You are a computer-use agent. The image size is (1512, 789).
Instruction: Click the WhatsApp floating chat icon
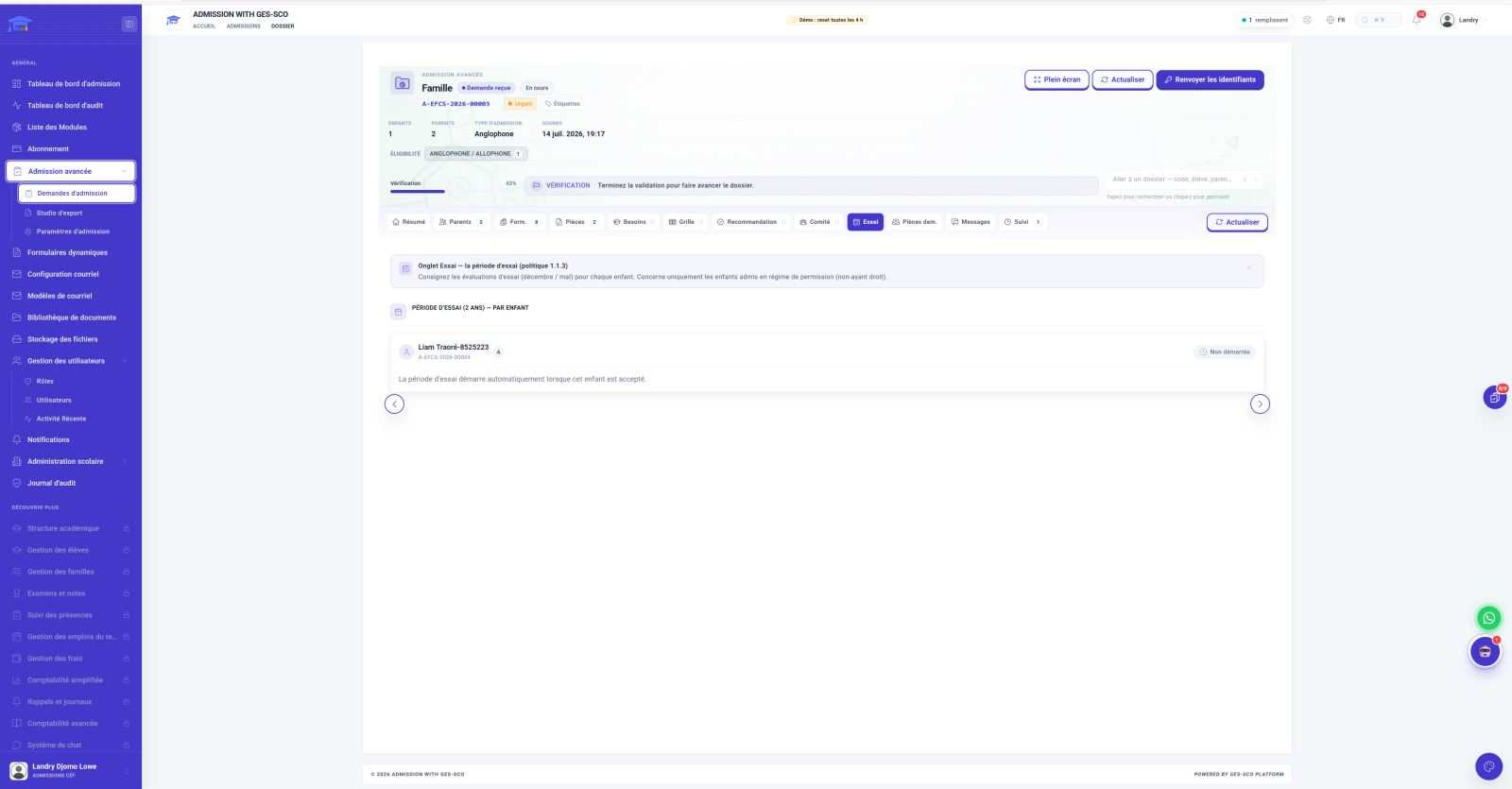(1488, 618)
